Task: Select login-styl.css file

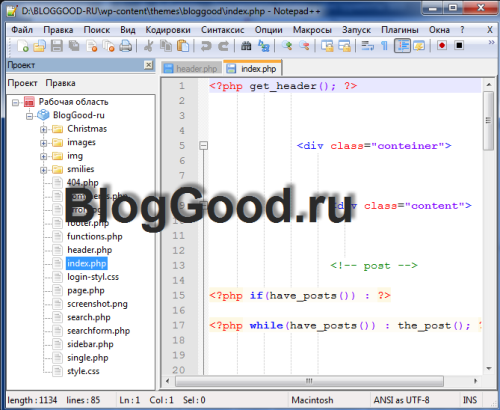Action: click(x=93, y=277)
